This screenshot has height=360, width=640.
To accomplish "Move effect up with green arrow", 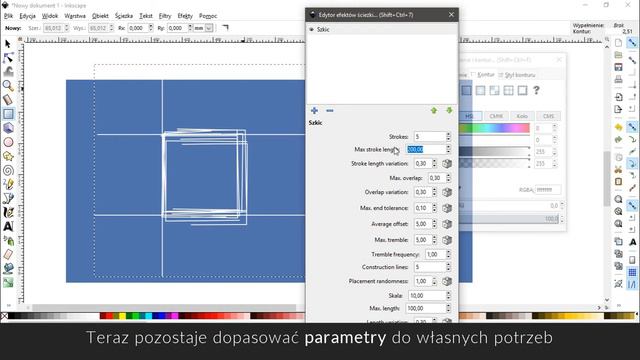I will click(433, 111).
